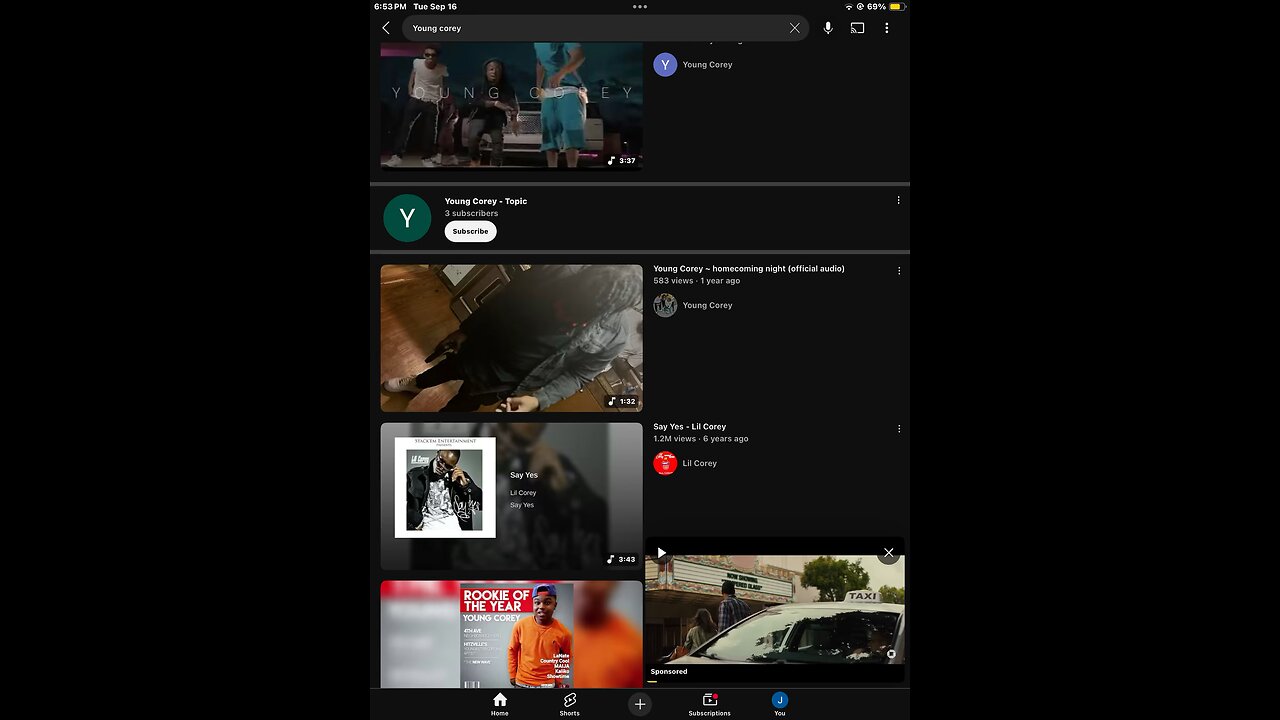Image resolution: width=1280 pixels, height=720 pixels.
Task: Tap the 6:53 PM clock in status bar
Action: (390, 6)
